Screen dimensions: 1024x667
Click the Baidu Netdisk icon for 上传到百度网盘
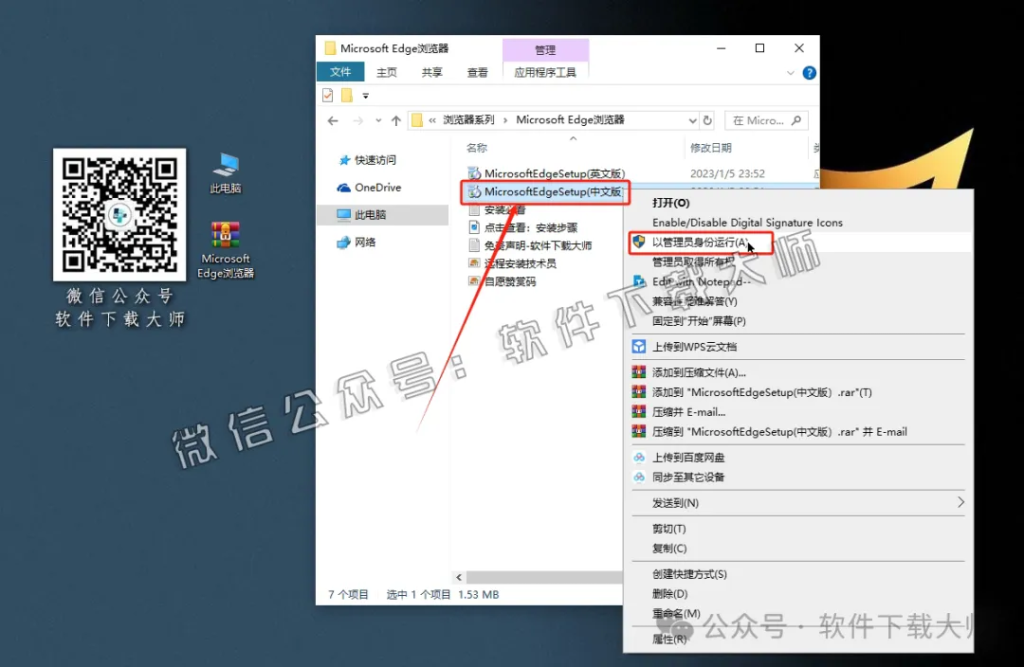coord(637,455)
